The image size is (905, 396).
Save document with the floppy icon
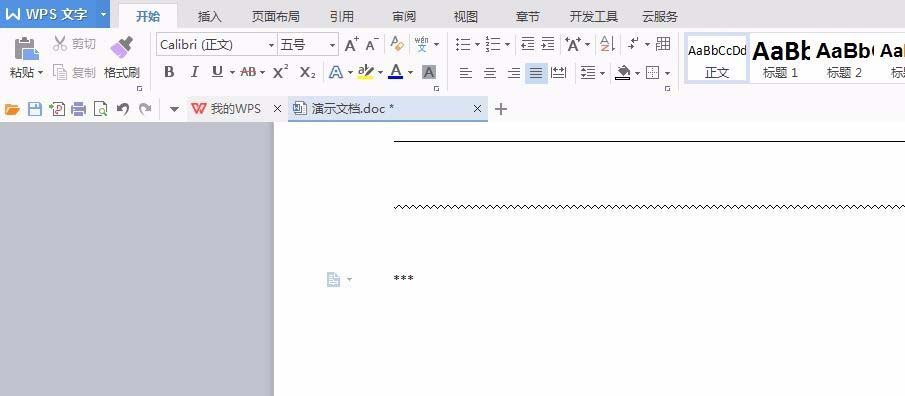[x=35, y=109]
